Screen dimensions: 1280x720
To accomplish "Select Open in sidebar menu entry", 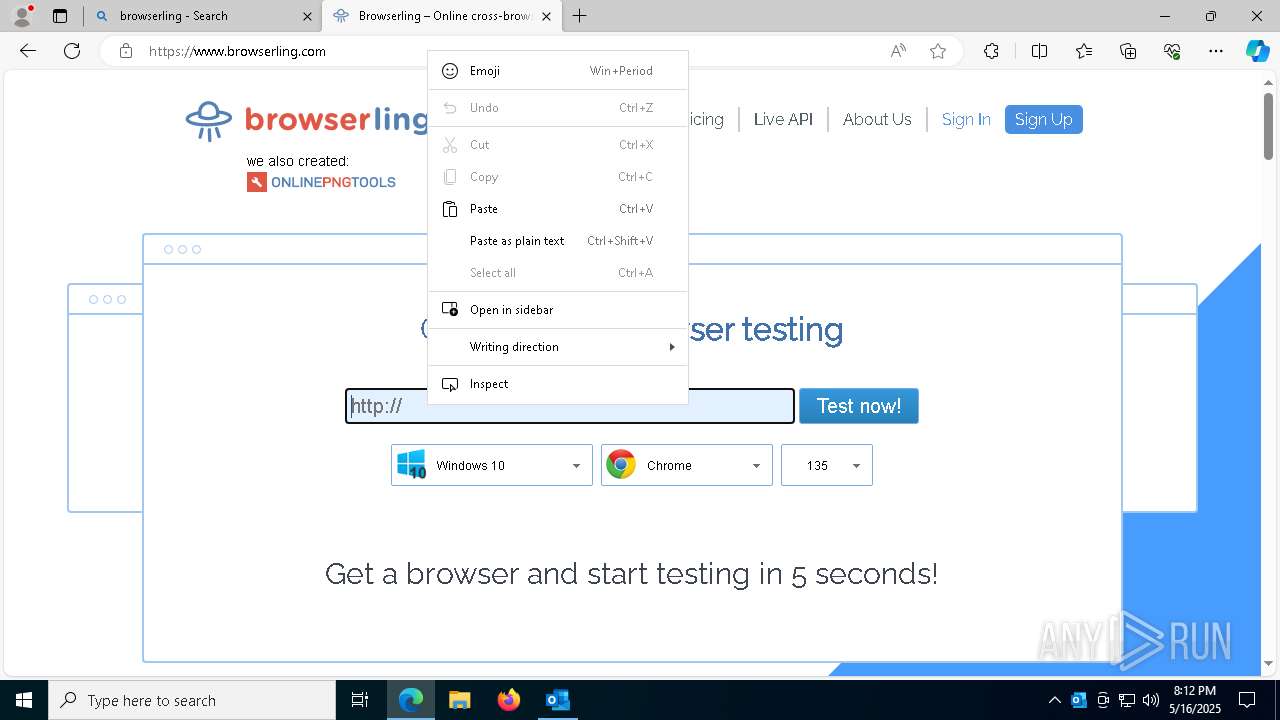I will (558, 310).
